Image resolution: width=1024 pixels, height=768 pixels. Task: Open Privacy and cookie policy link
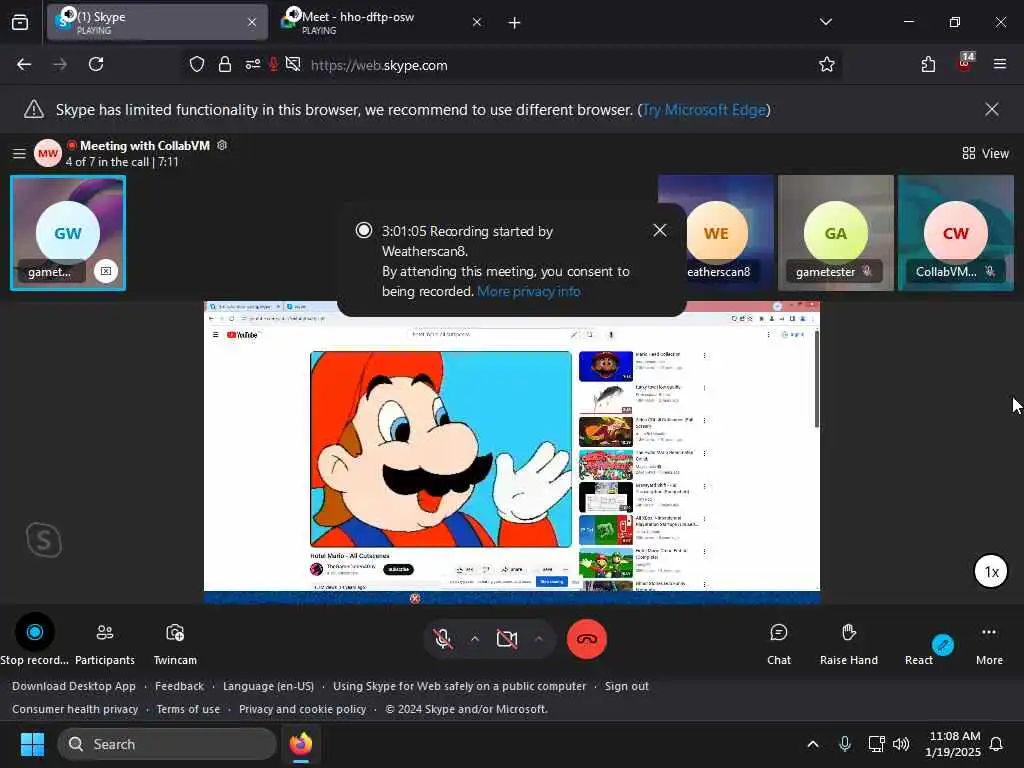[x=302, y=709]
